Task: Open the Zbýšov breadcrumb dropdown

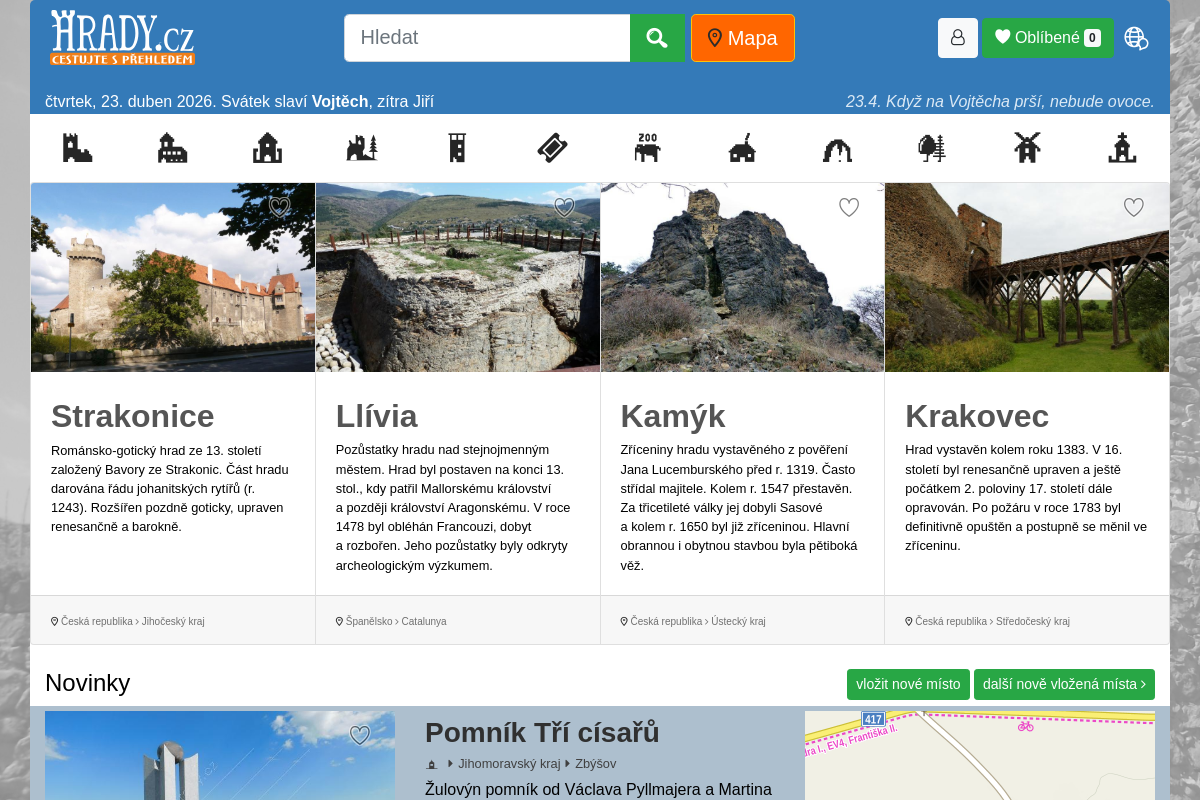Action: click(x=596, y=763)
